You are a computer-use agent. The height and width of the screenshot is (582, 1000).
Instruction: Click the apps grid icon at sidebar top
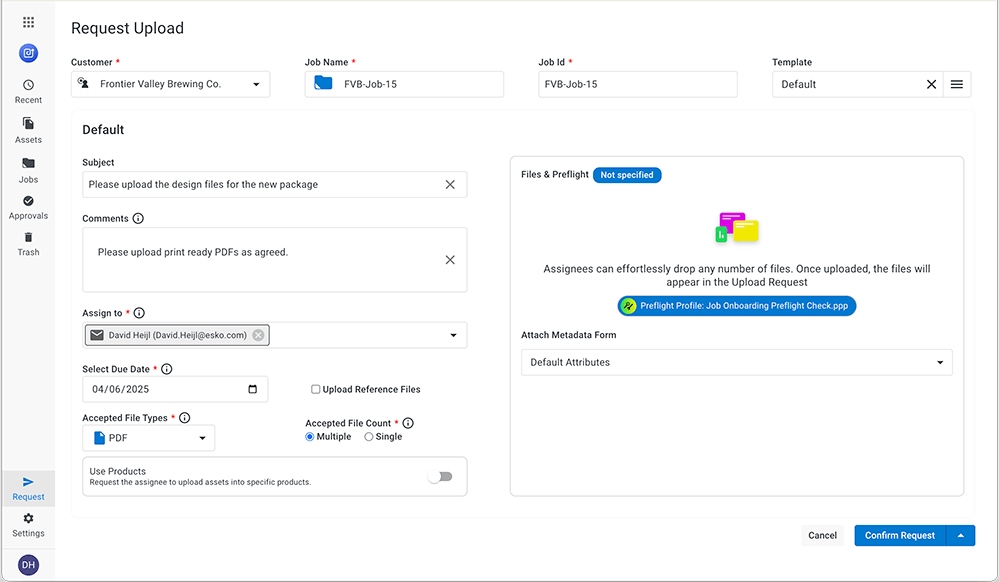[x=28, y=21]
